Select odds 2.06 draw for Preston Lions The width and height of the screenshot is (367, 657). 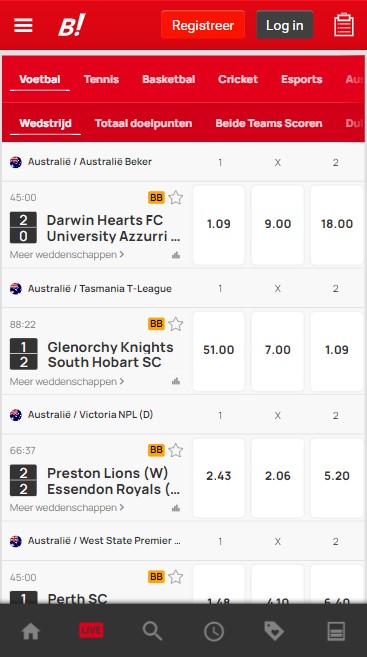coord(277,476)
